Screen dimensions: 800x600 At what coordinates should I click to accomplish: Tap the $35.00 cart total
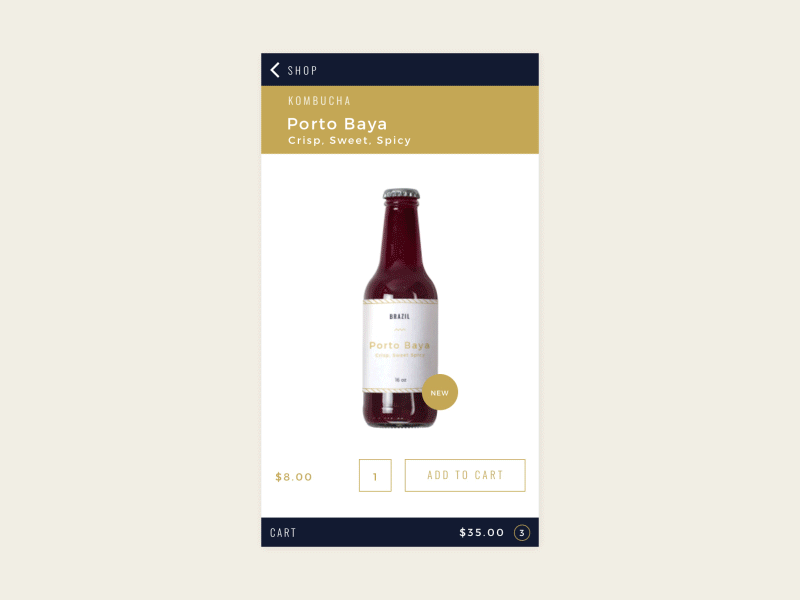tap(480, 532)
